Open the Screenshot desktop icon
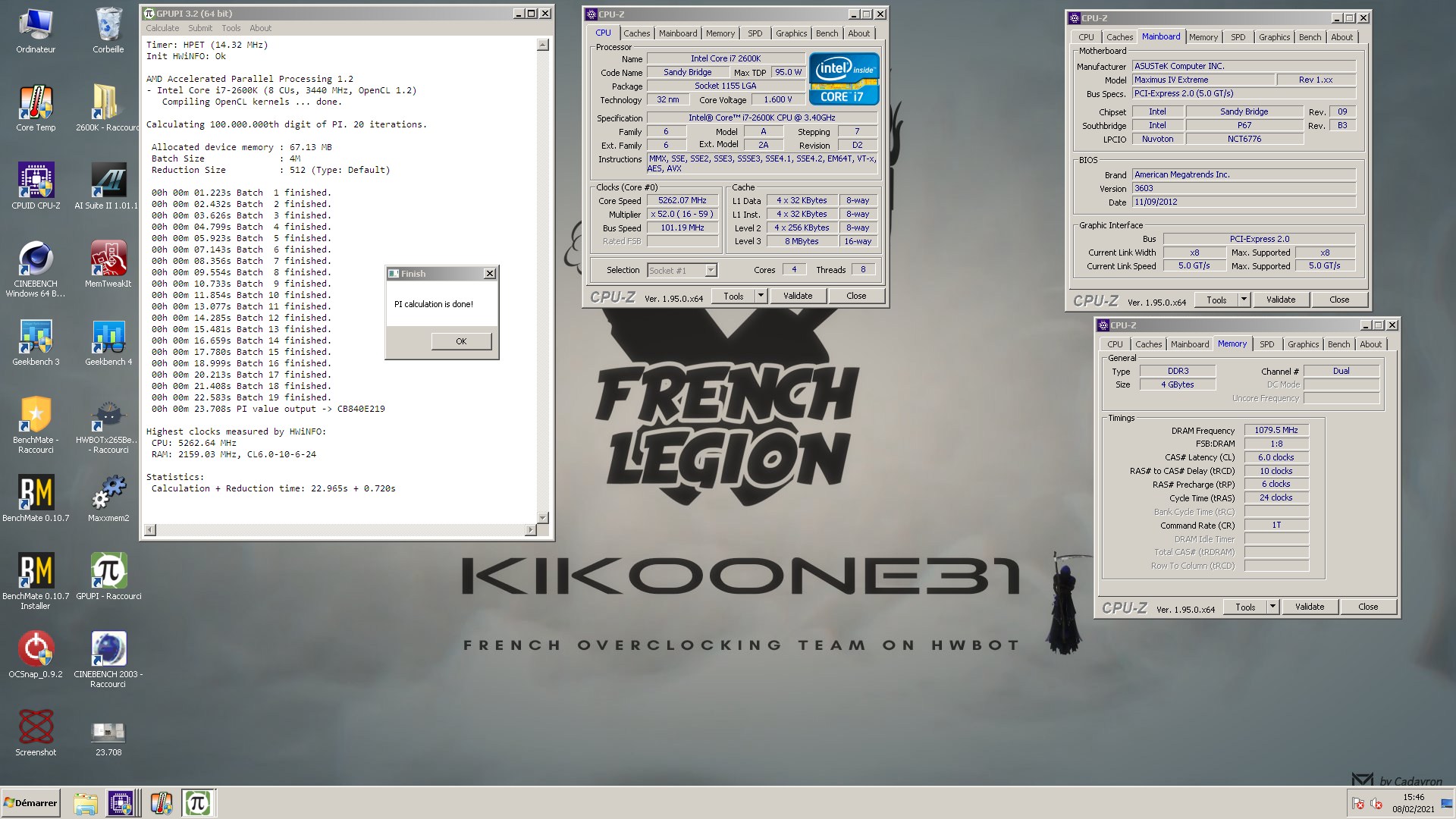The image size is (1456, 819). (36, 733)
